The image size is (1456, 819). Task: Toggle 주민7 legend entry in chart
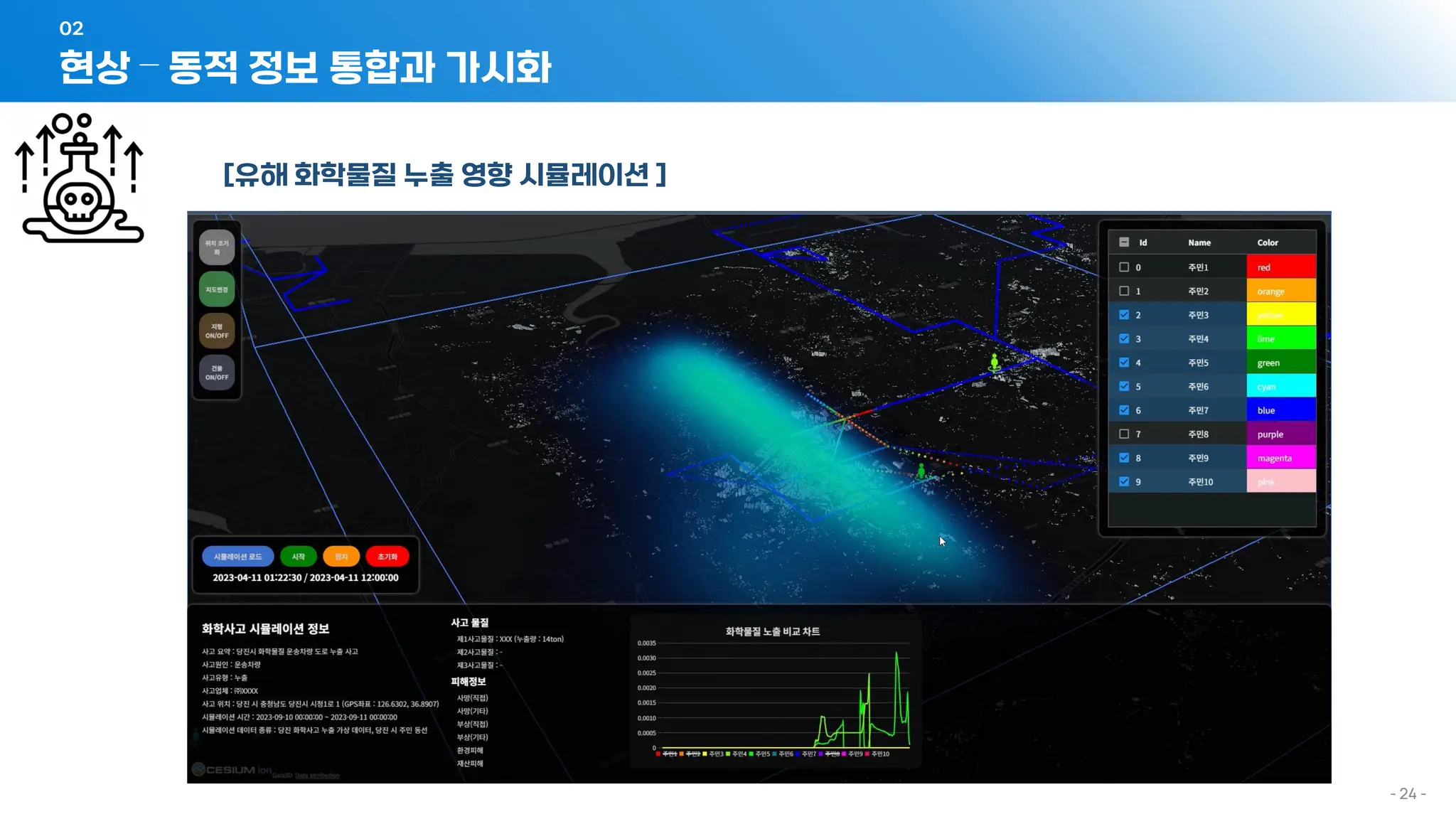coord(806,754)
